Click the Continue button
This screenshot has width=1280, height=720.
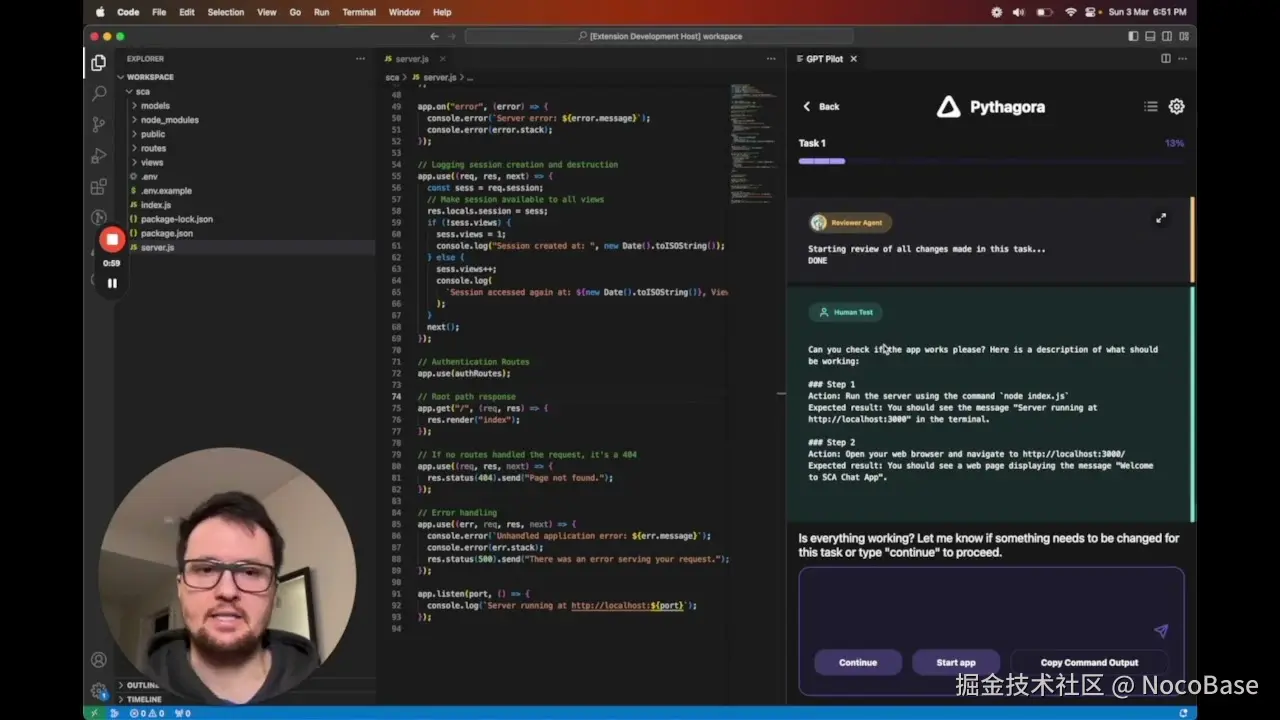858,662
